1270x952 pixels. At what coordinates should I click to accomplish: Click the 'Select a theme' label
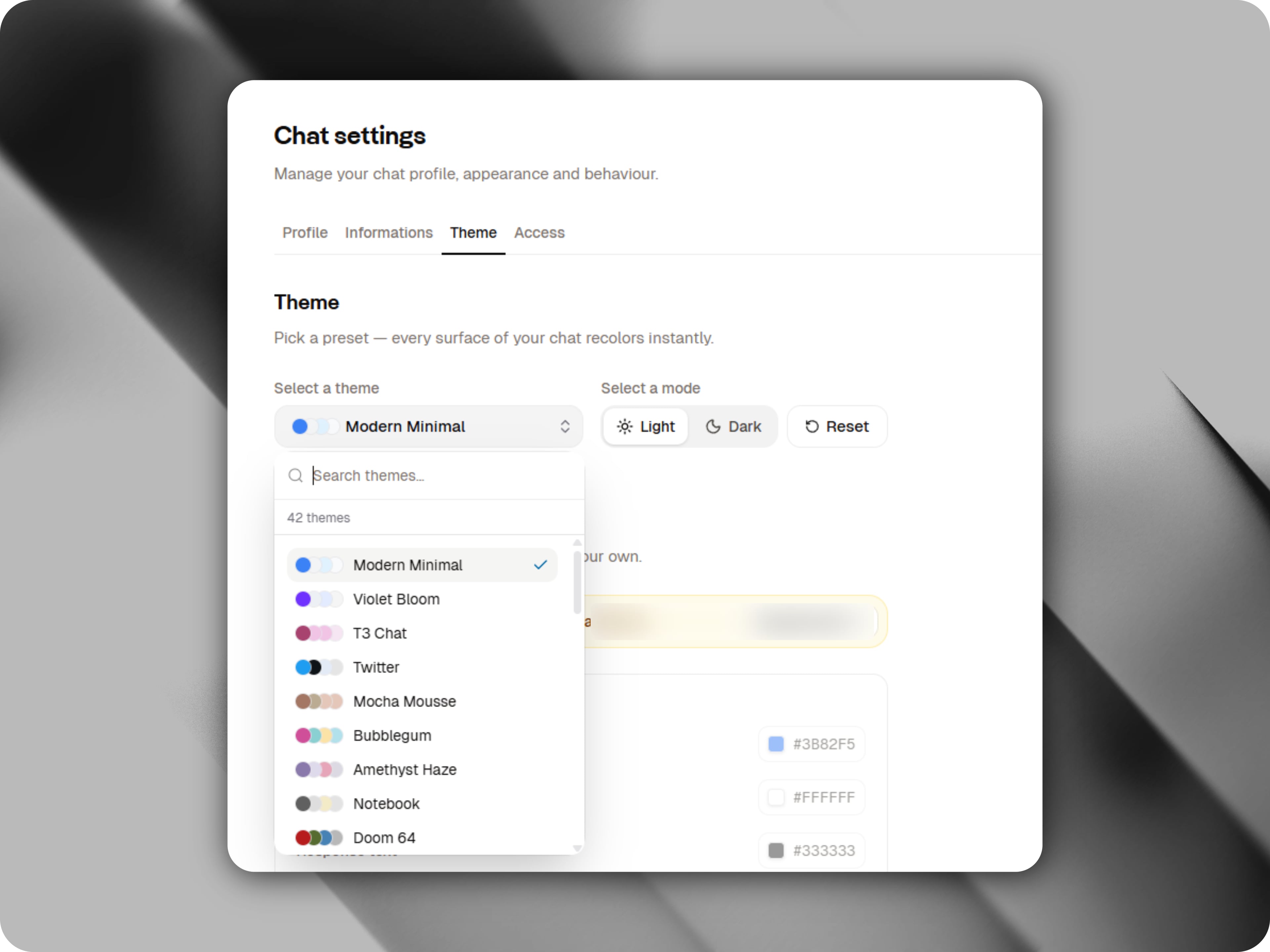click(x=326, y=388)
